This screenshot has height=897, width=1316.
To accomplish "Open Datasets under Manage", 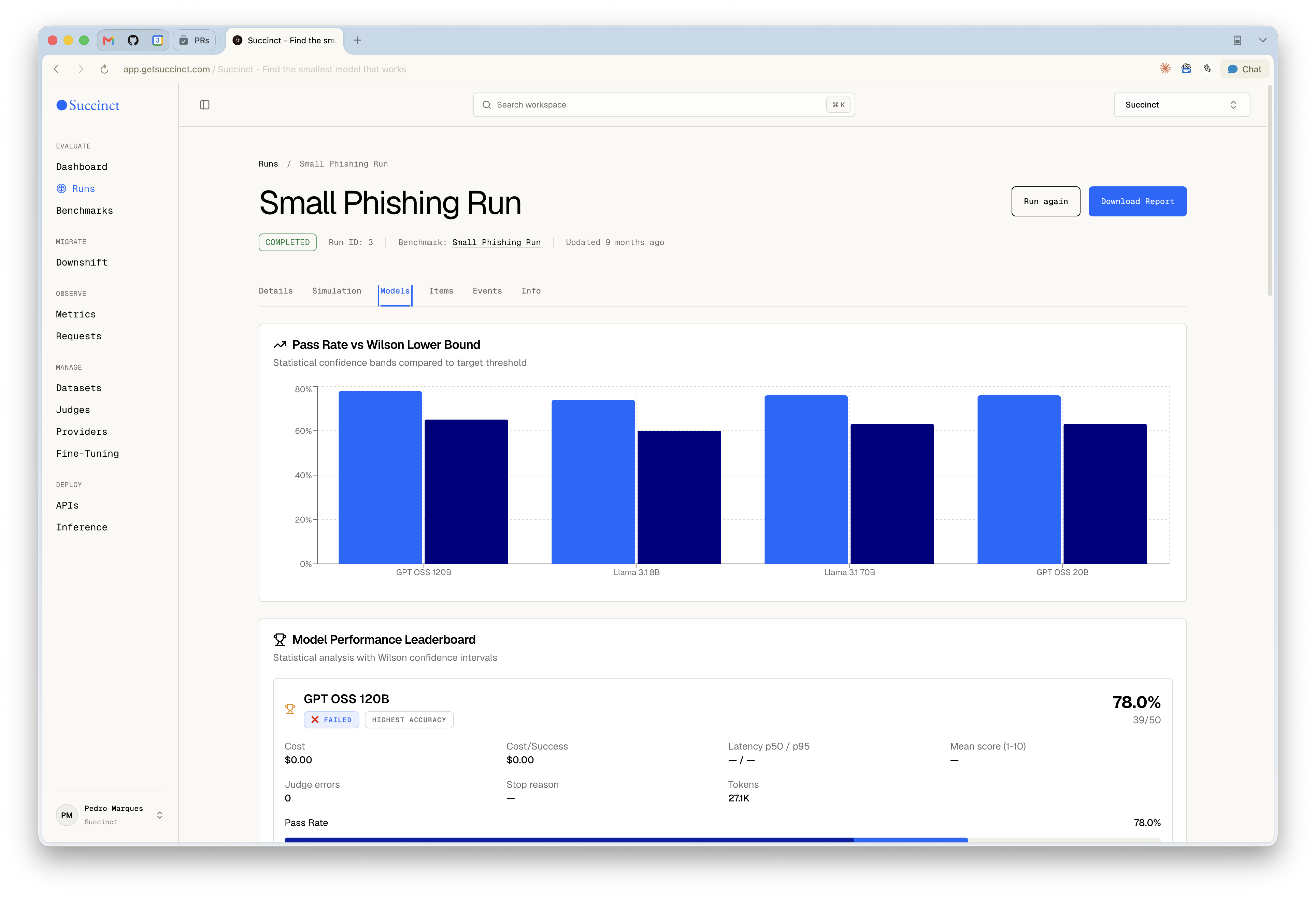I will [79, 388].
